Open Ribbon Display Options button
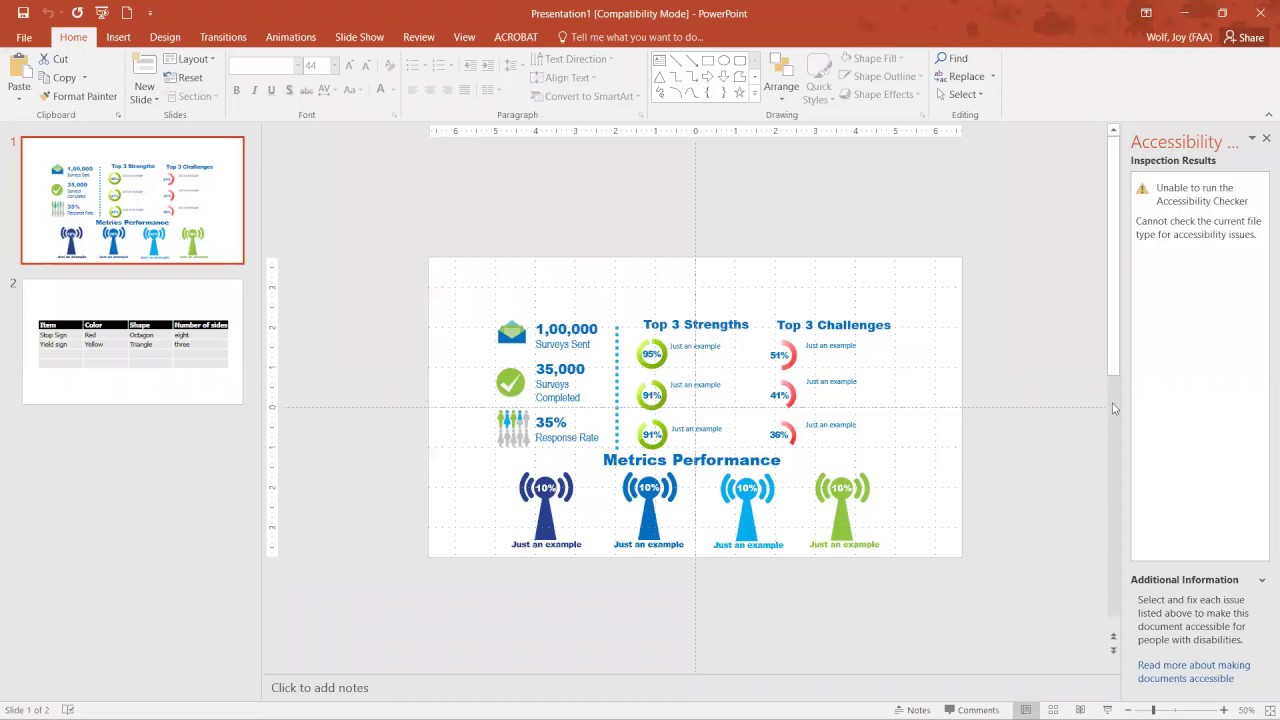1280x720 pixels. (1146, 13)
